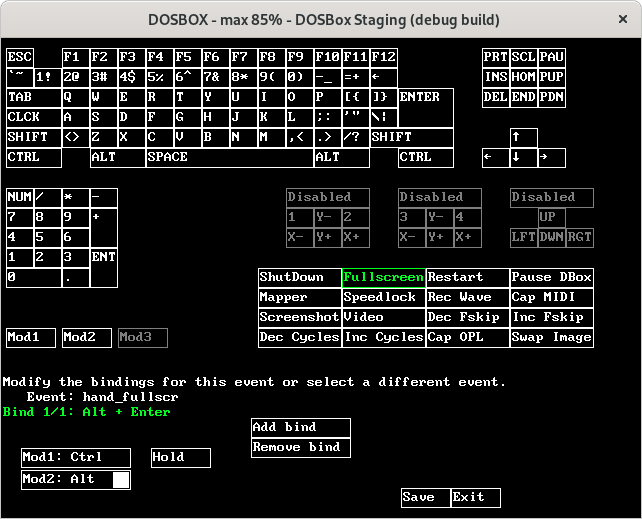Click Add bind
This screenshot has width=642, height=519.
[x=301, y=428]
